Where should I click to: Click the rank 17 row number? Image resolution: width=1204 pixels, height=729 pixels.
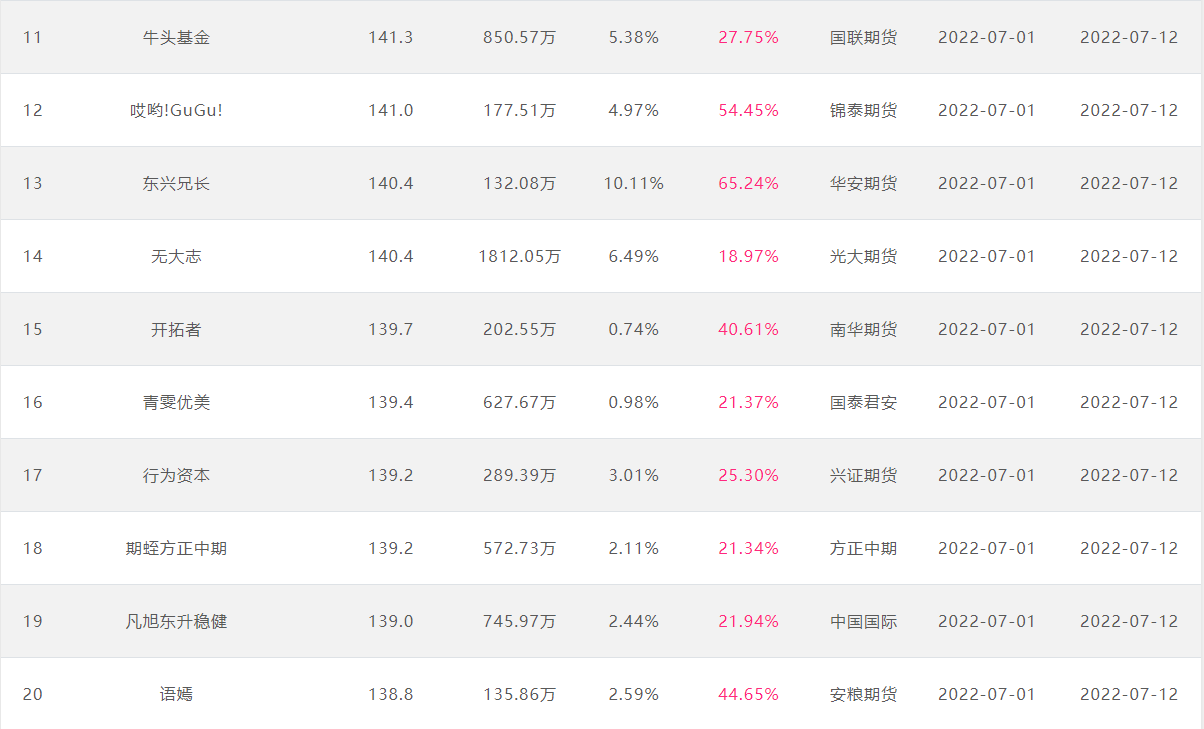33,475
